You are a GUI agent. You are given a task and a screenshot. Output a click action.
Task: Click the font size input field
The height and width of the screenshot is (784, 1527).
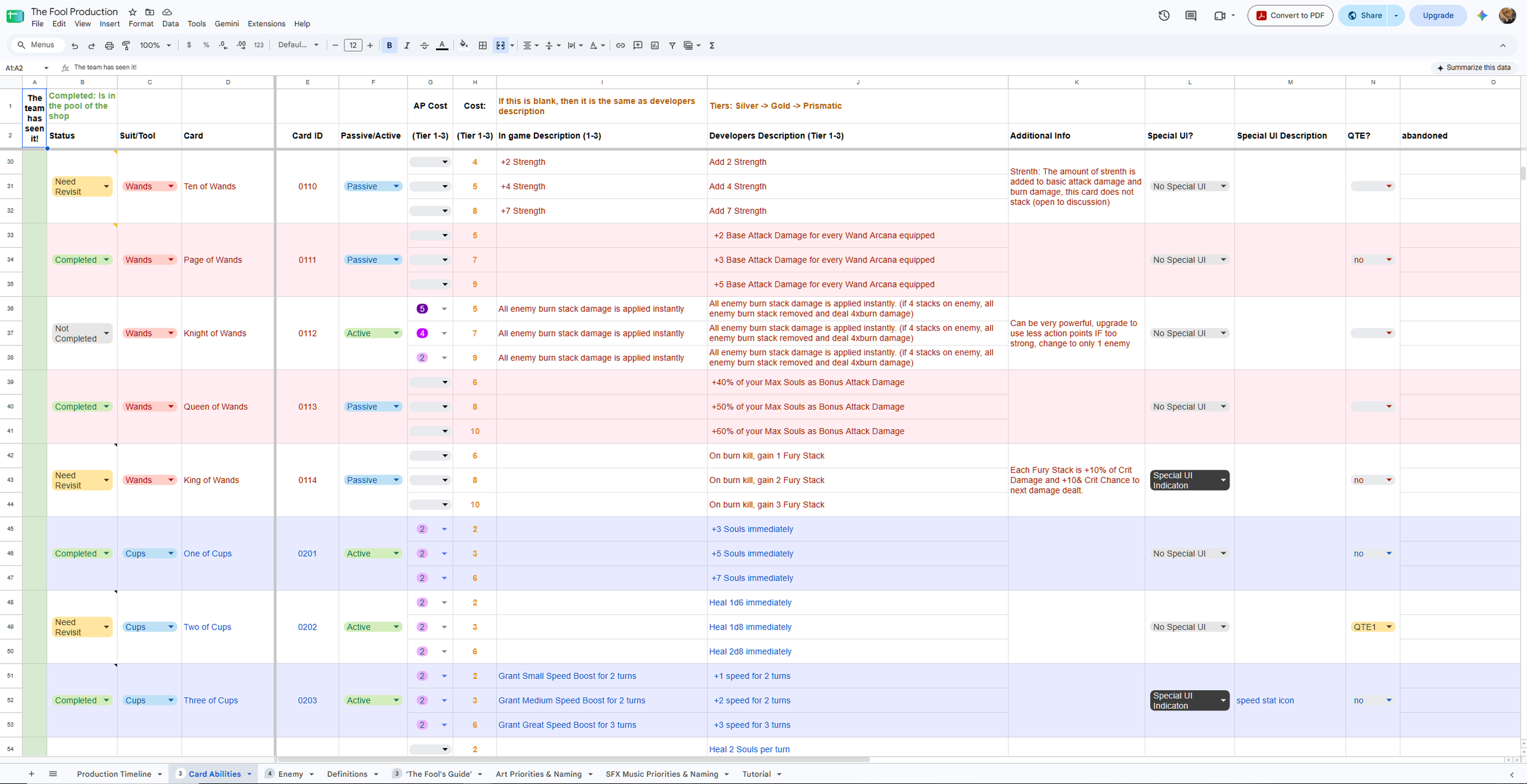[353, 45]
